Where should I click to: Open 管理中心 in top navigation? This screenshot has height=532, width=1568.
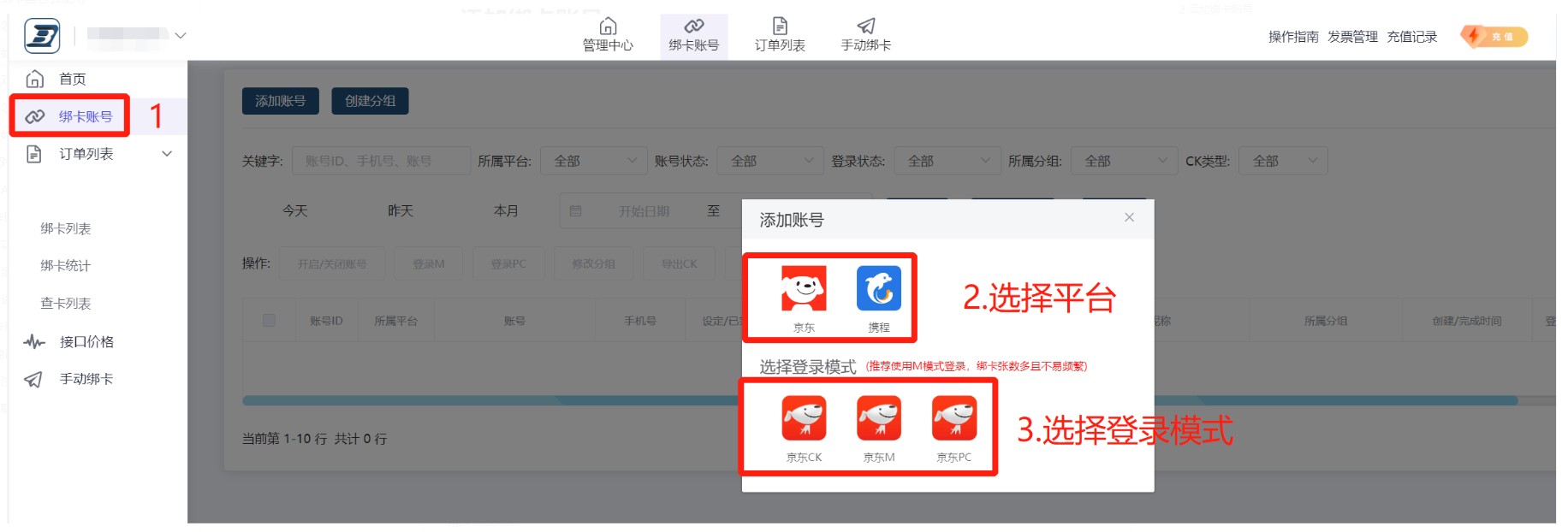point(608,35)
